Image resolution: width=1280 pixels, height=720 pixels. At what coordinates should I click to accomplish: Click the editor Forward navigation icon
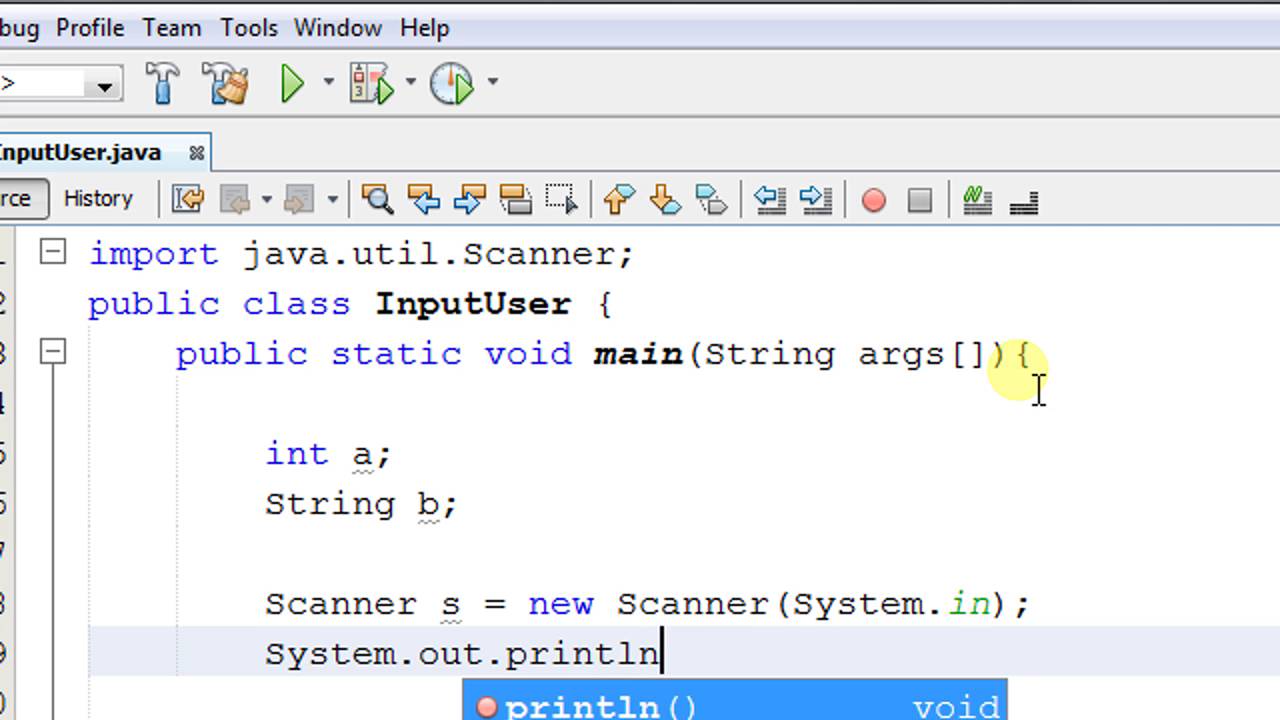pyautogui.click(x=299, y=200)
